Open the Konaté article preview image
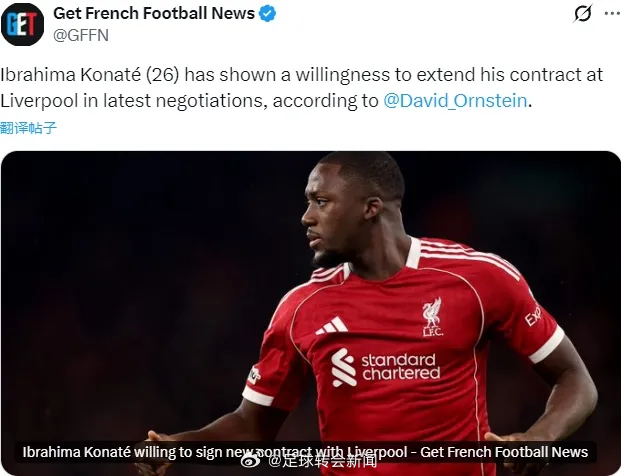The image size is (621, 476). pyautogui.click(x=310, y=313)
